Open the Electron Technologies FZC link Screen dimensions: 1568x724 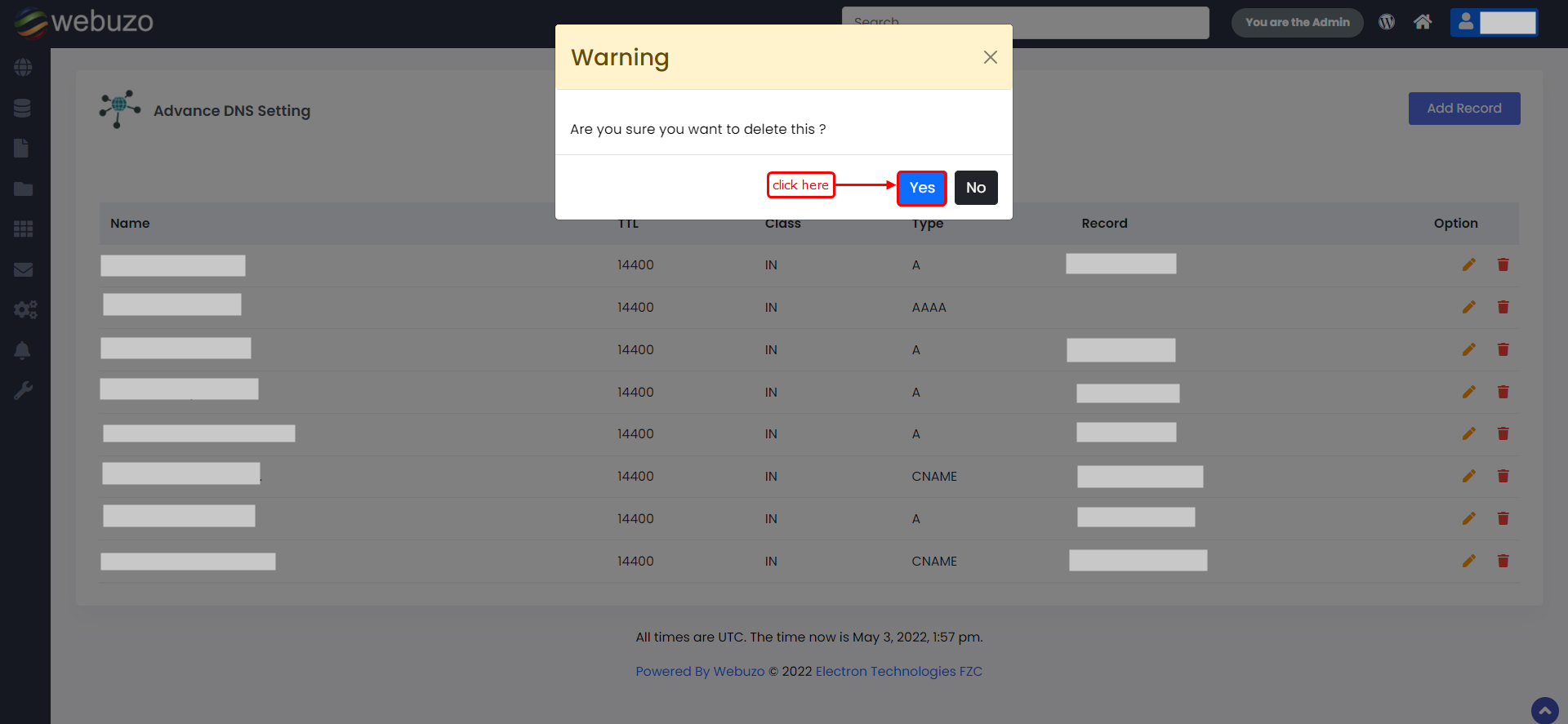[x=898, y=671]
